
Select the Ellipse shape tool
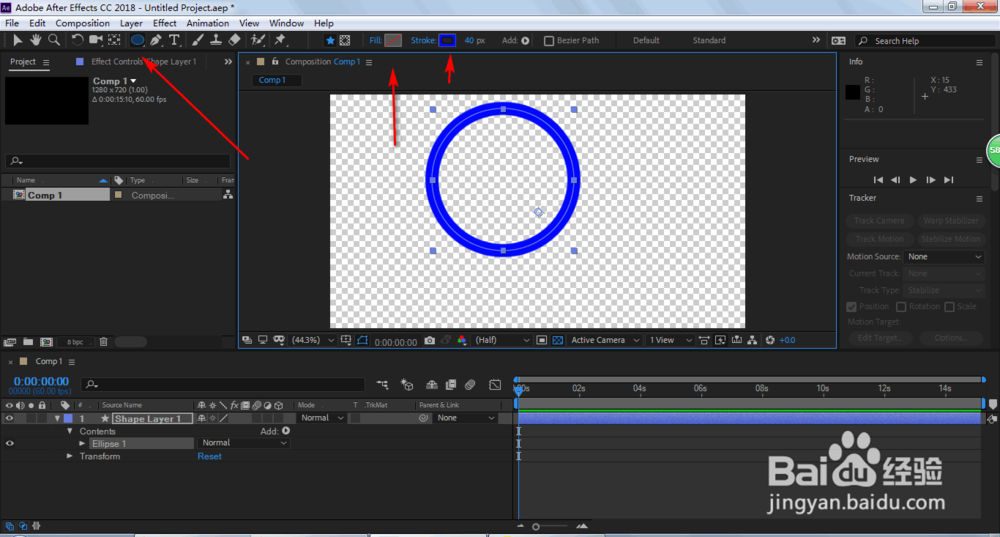pyautogui.click(x=137, y=40)
